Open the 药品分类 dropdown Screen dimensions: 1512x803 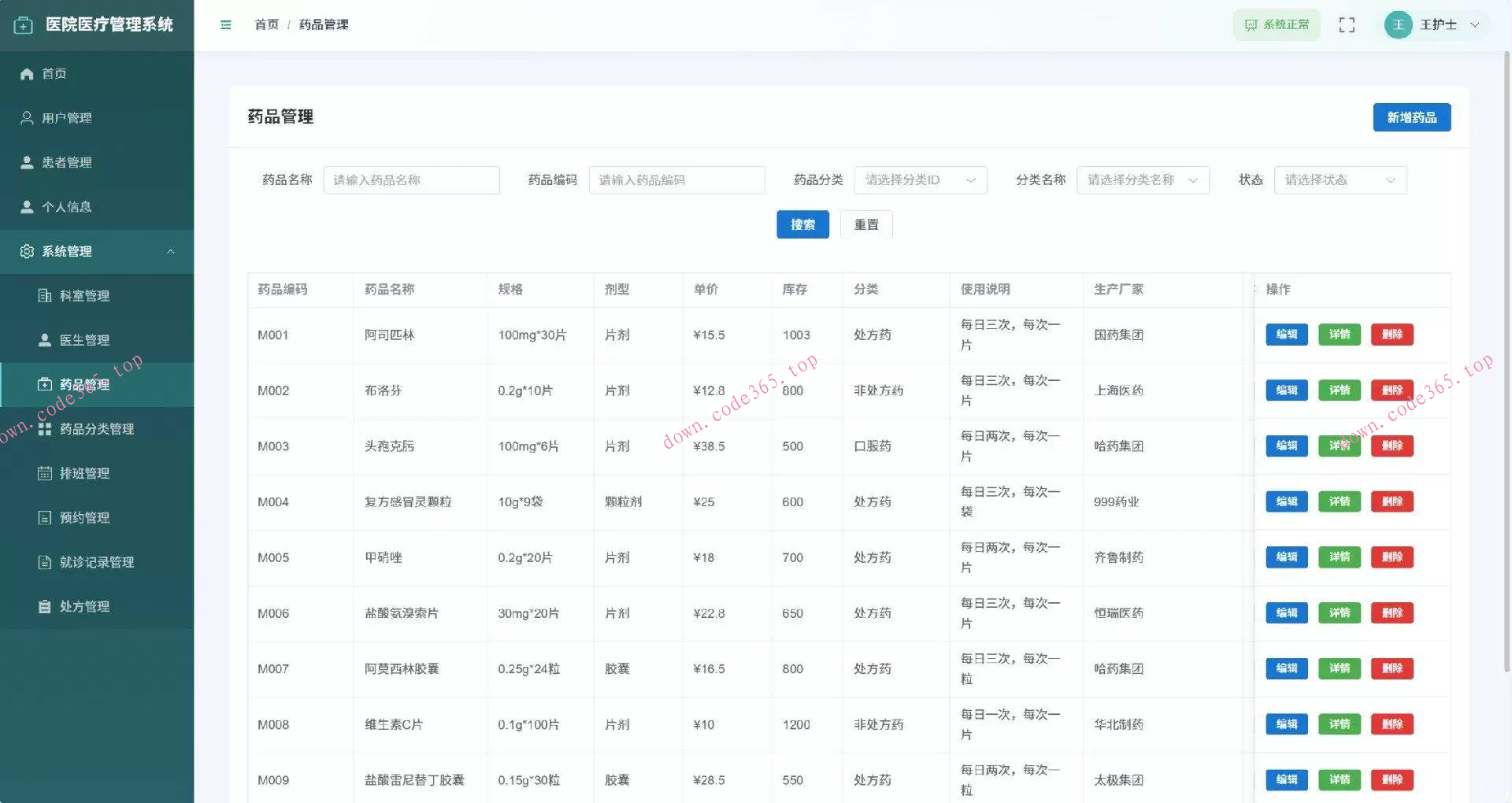(x=920, y=179)
